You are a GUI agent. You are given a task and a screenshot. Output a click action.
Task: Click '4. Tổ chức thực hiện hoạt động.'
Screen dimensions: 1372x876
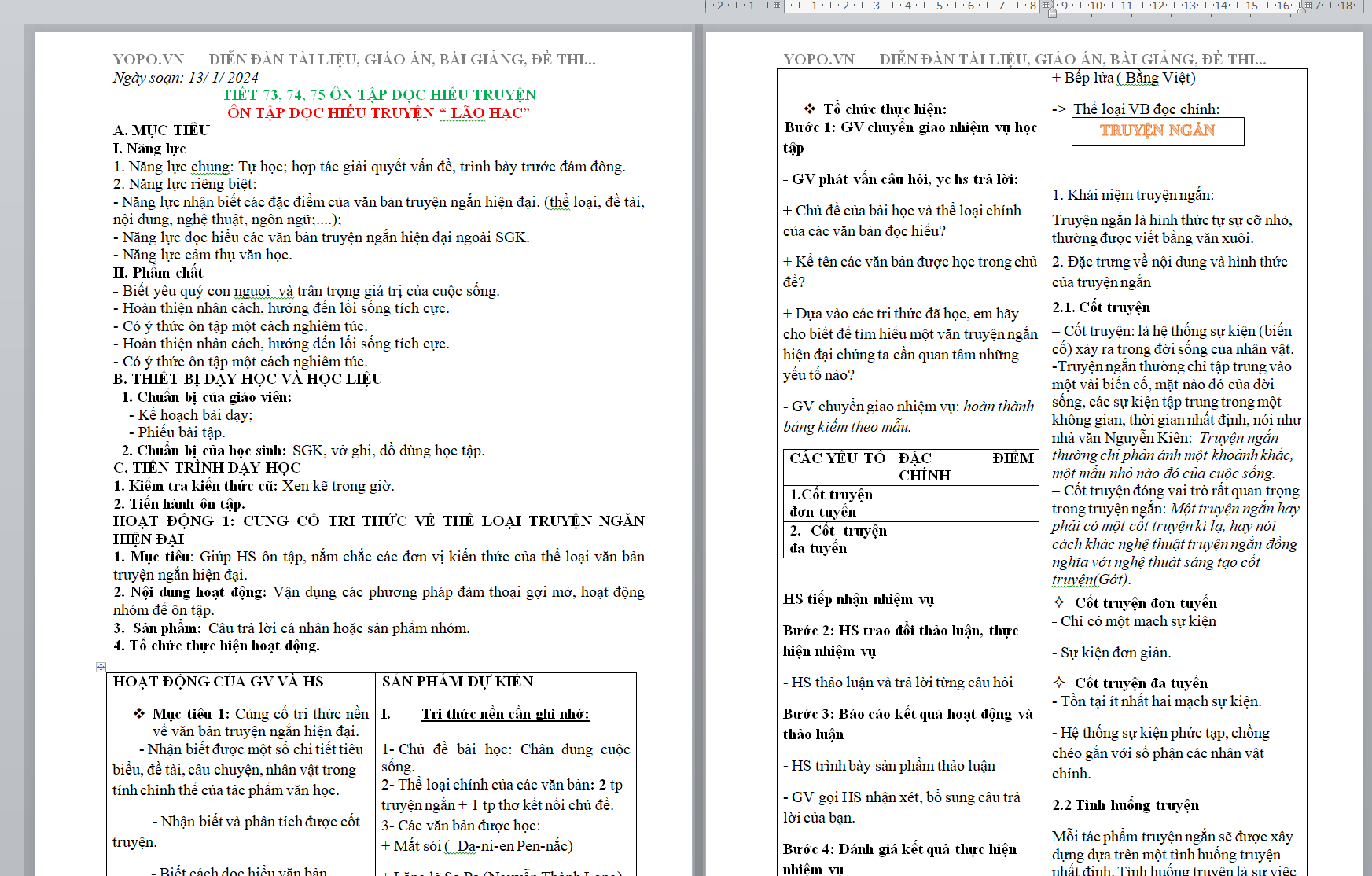[x=216, y=646]
